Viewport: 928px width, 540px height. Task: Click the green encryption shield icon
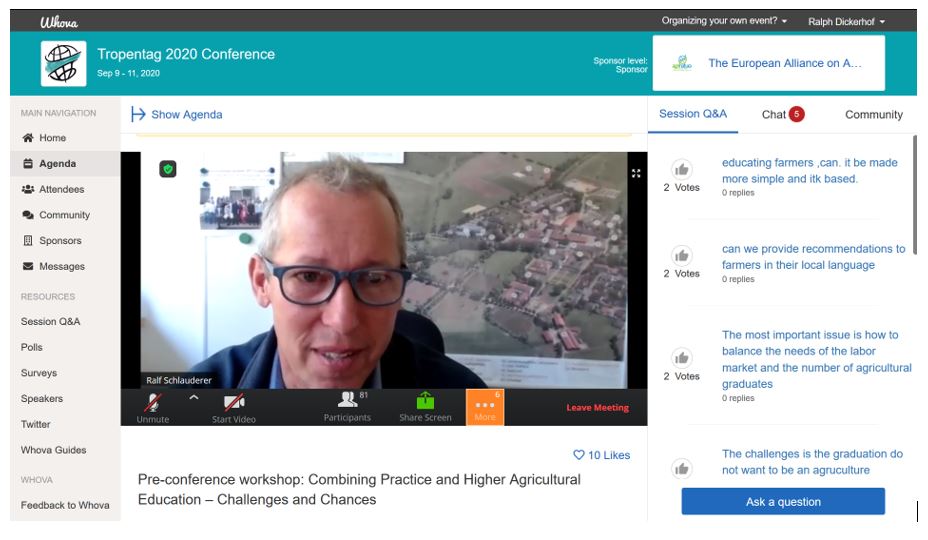pyautogui.click(x=168, y=169)
